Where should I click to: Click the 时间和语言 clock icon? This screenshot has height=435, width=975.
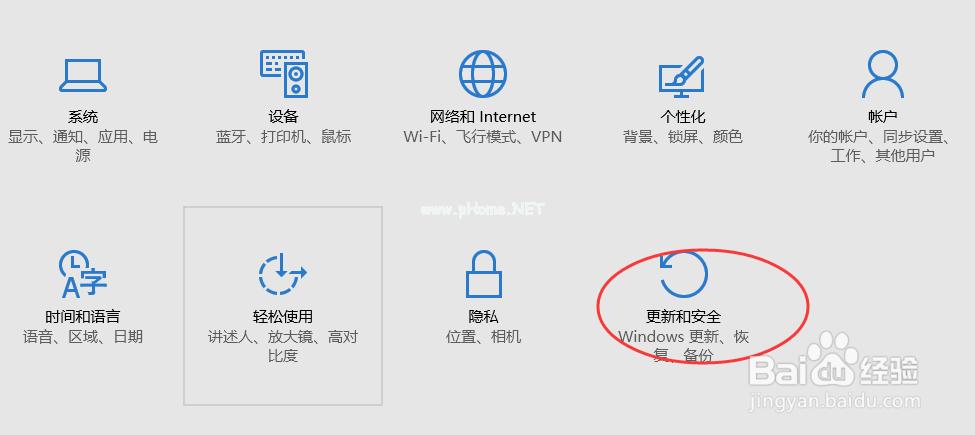[83, 273]
